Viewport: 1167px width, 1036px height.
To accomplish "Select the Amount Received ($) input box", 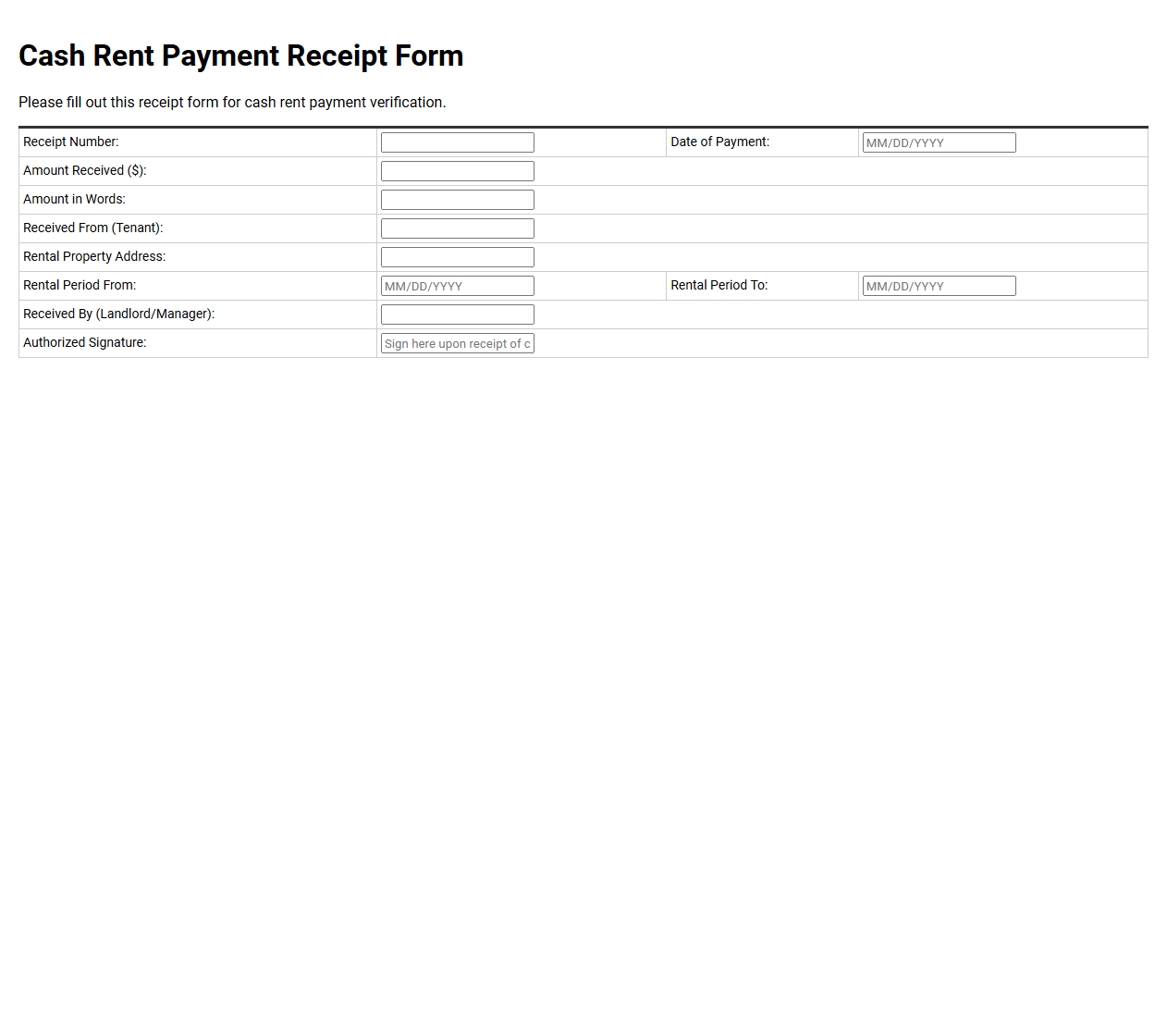I will pos(458,171).
